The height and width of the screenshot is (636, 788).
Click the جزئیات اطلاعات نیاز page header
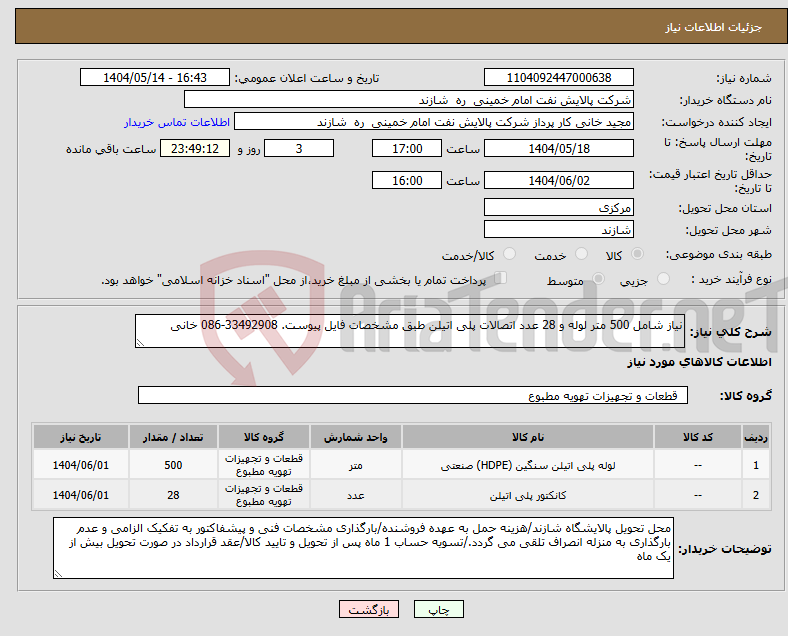714,27
